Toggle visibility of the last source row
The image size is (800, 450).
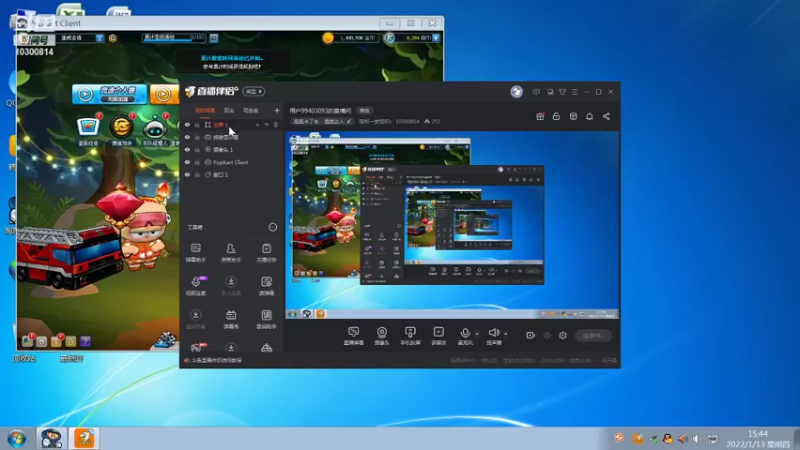coord(187,174)
